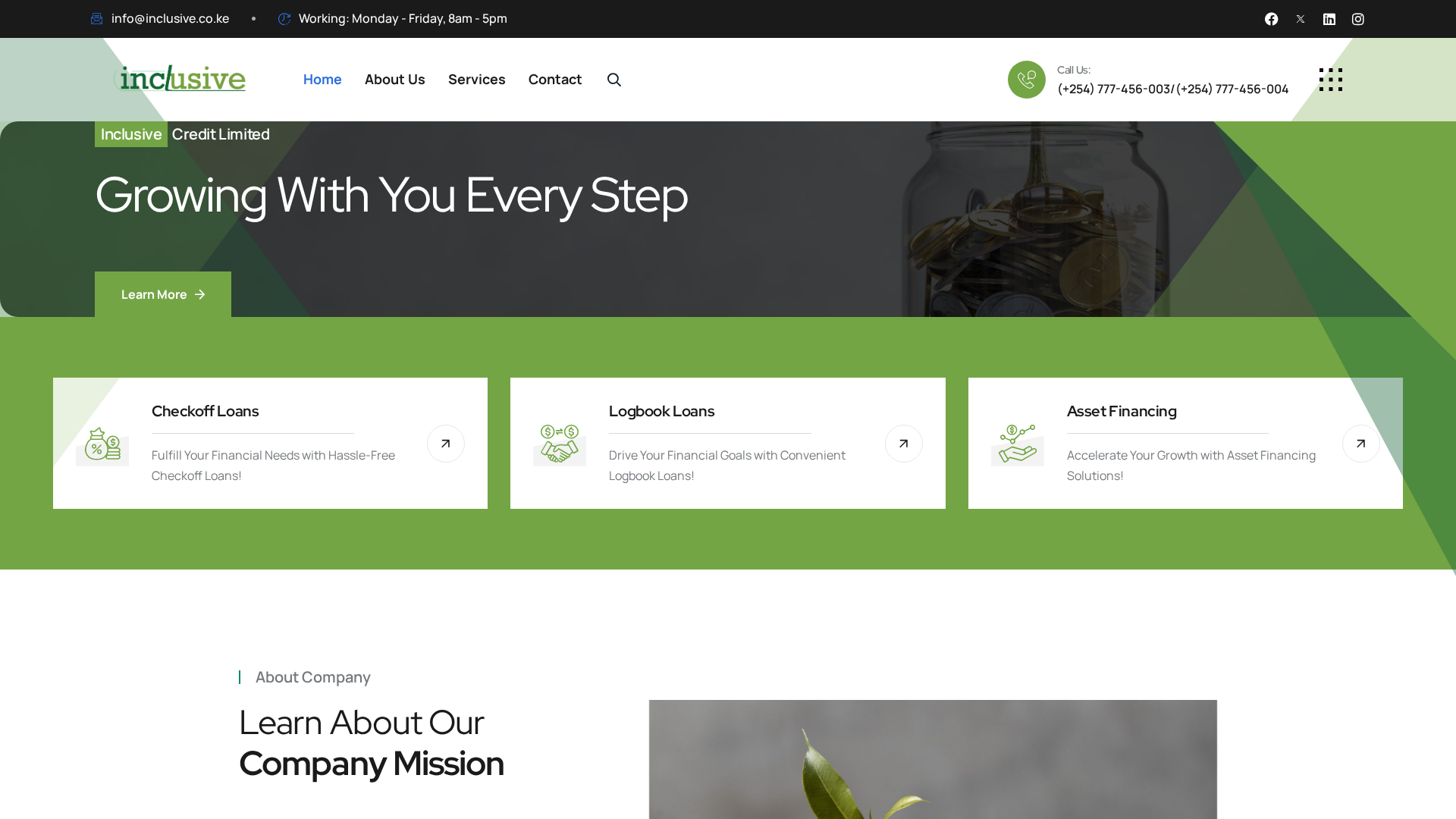Screen dimensions: 1456x819
Task: Click the Asset Financing arrow icon
Action: point(1361,444)
